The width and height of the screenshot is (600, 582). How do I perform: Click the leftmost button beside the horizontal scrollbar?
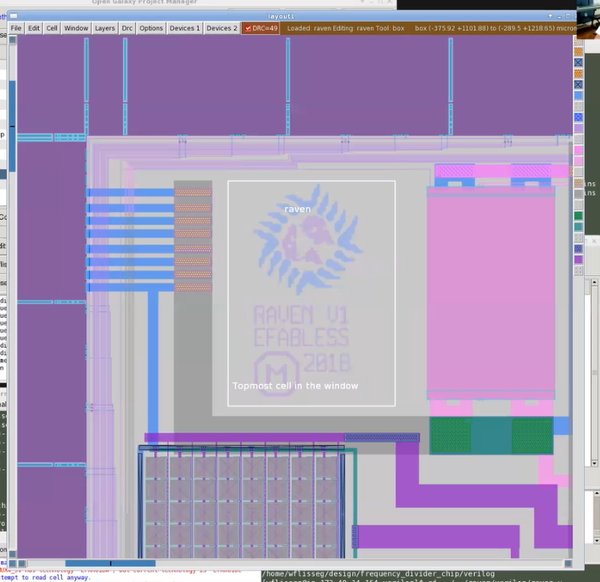[13, 563]
